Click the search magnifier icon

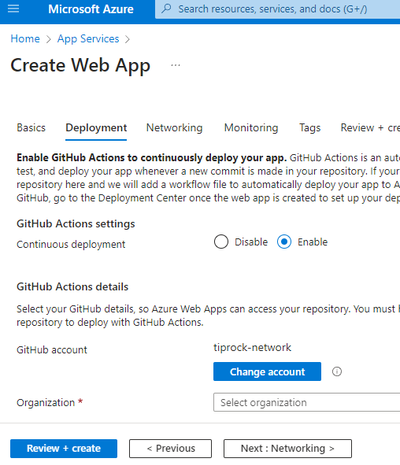pos(166,9)
